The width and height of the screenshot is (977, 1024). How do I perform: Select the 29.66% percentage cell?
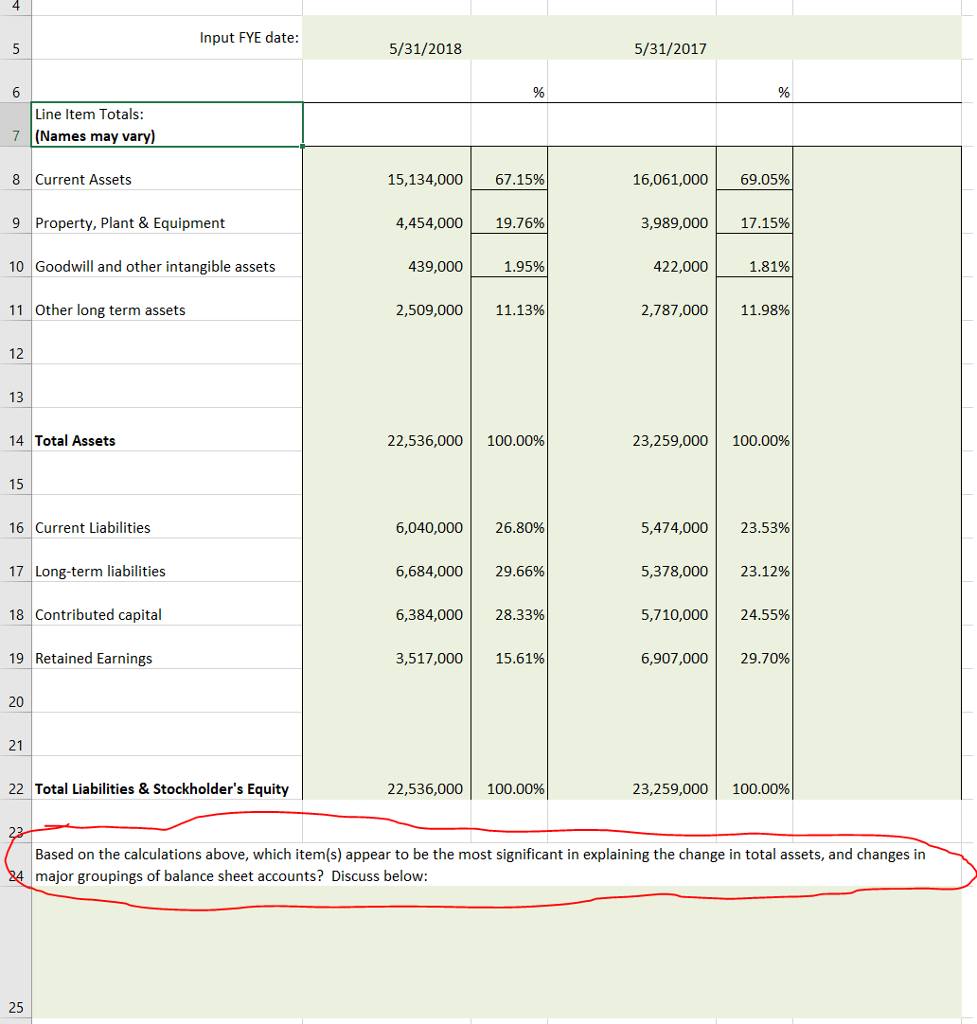(509, 560)
